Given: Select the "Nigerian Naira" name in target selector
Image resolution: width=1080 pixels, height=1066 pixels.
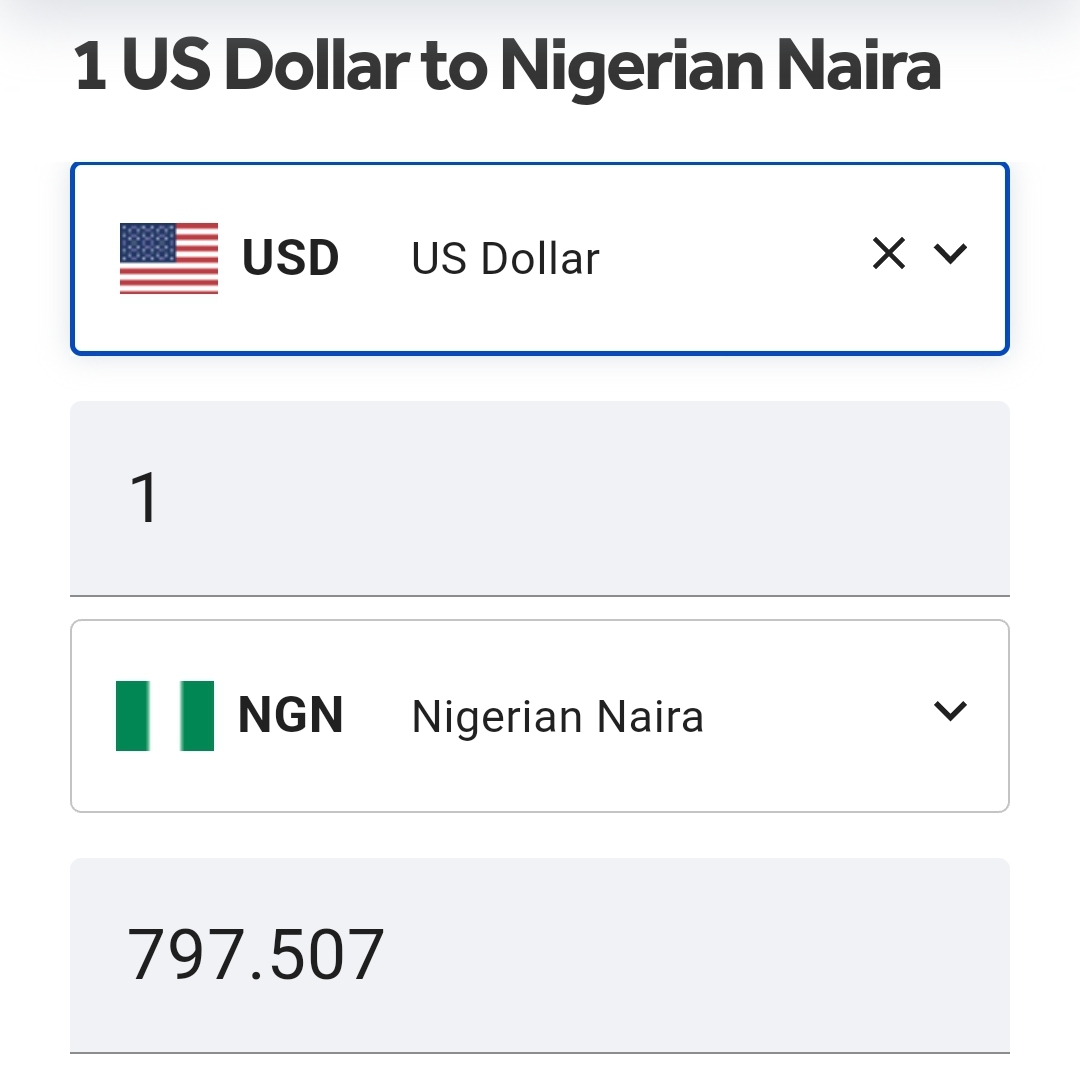Looking at the screenshot, I should [557, 717].
